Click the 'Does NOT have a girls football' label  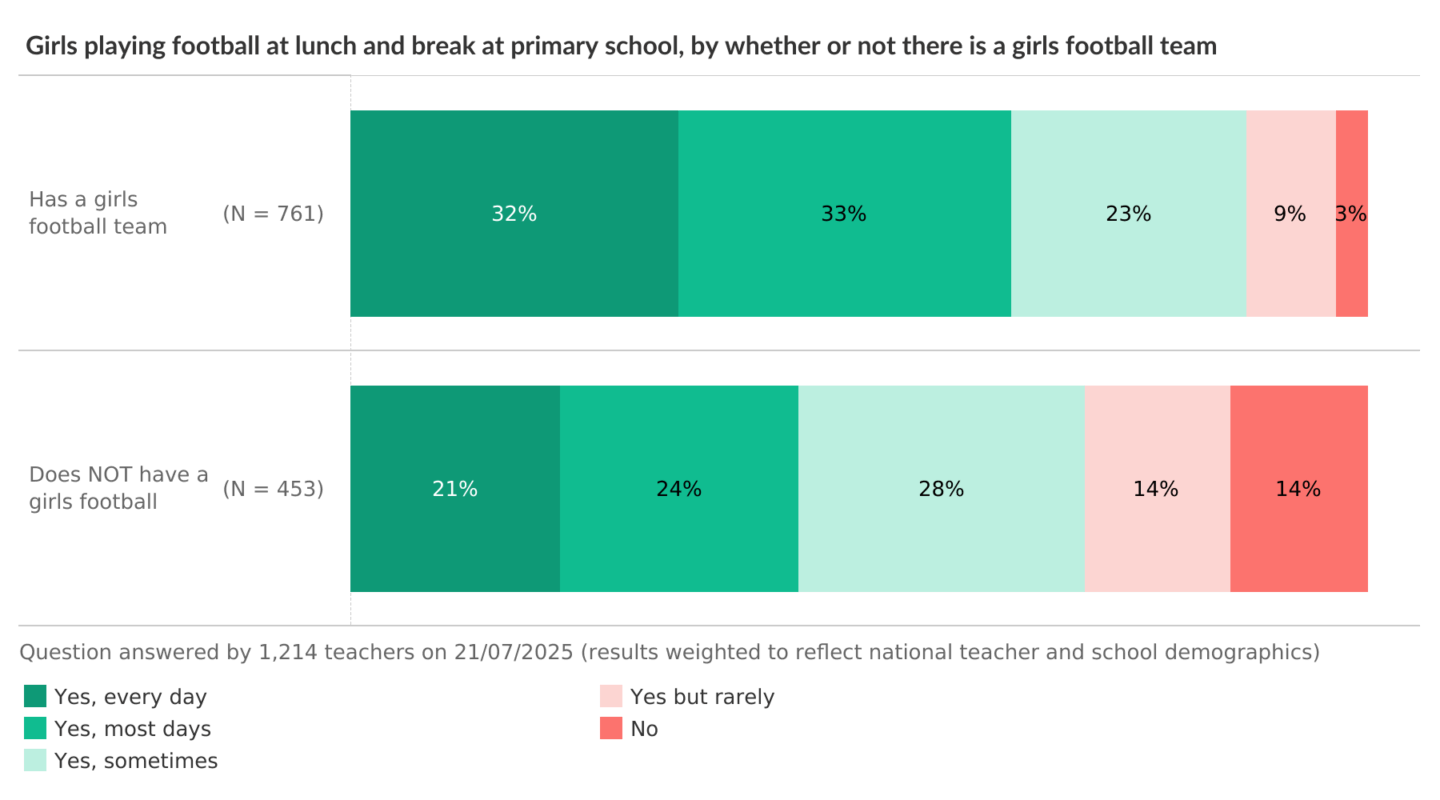coord(118,488)
